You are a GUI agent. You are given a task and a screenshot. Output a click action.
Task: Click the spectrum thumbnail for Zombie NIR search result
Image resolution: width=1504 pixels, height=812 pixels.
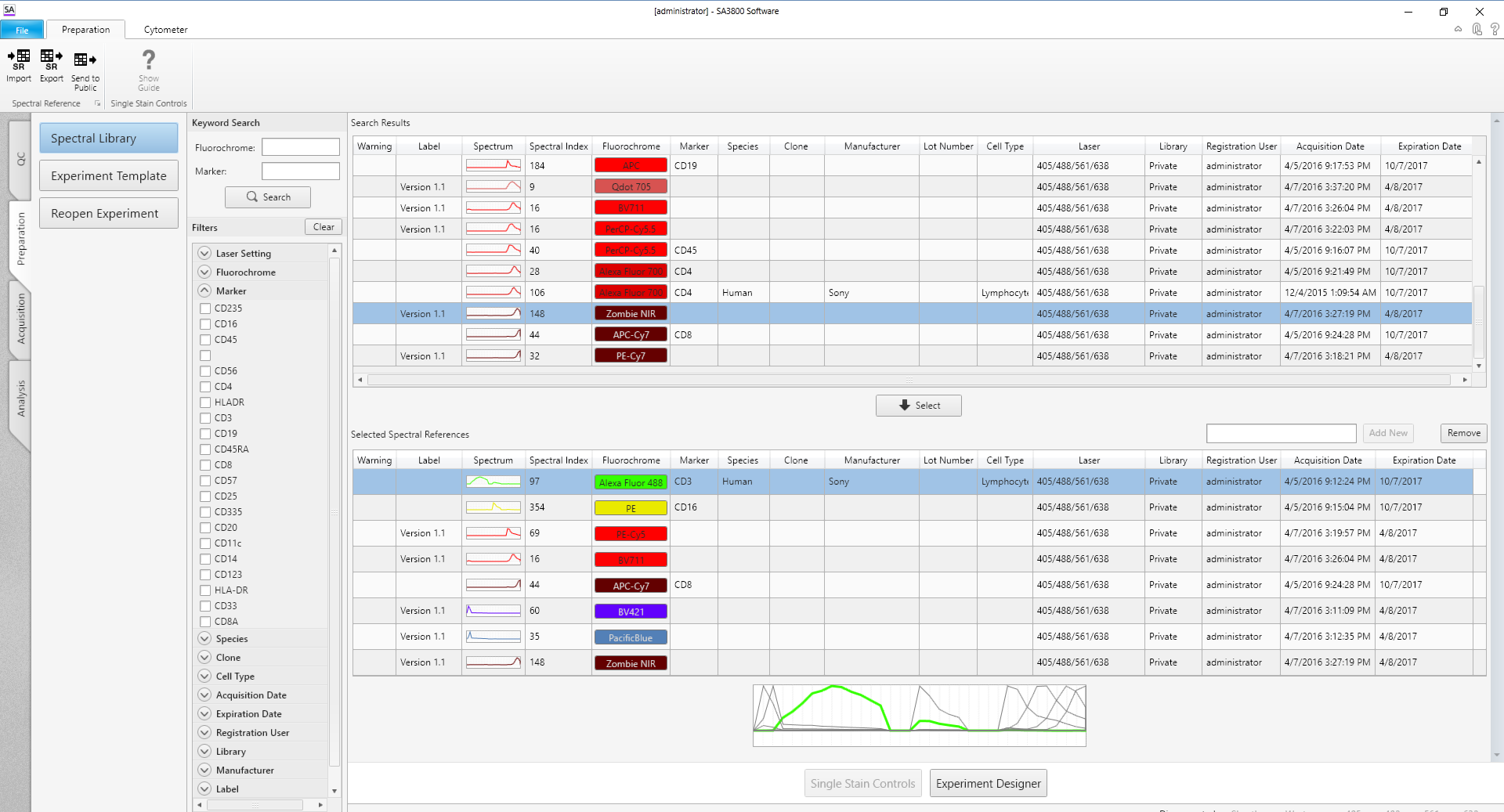493,313
